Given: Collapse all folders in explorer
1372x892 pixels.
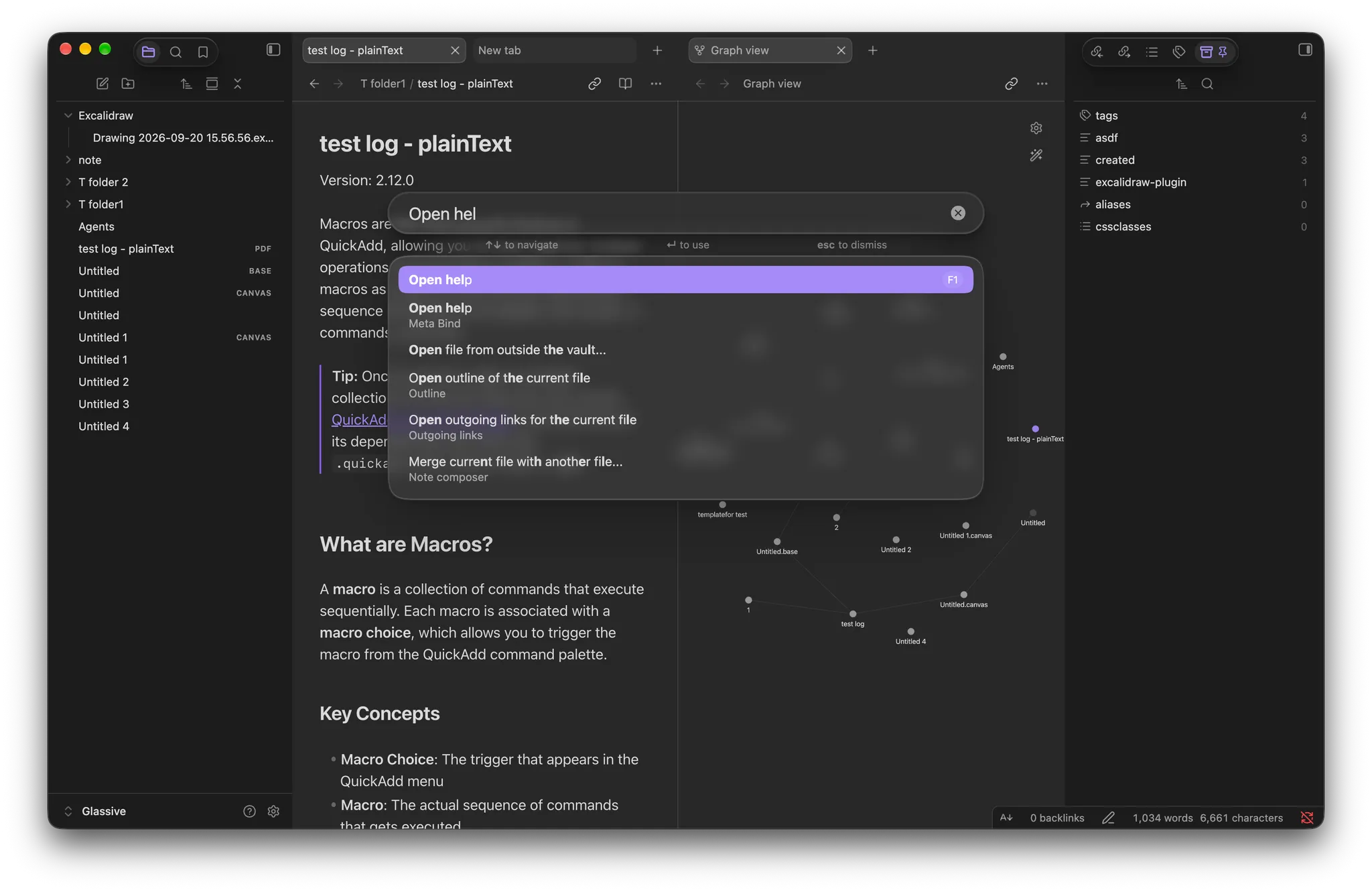Looking at the screenshot, I should click(x=237, y=84).
